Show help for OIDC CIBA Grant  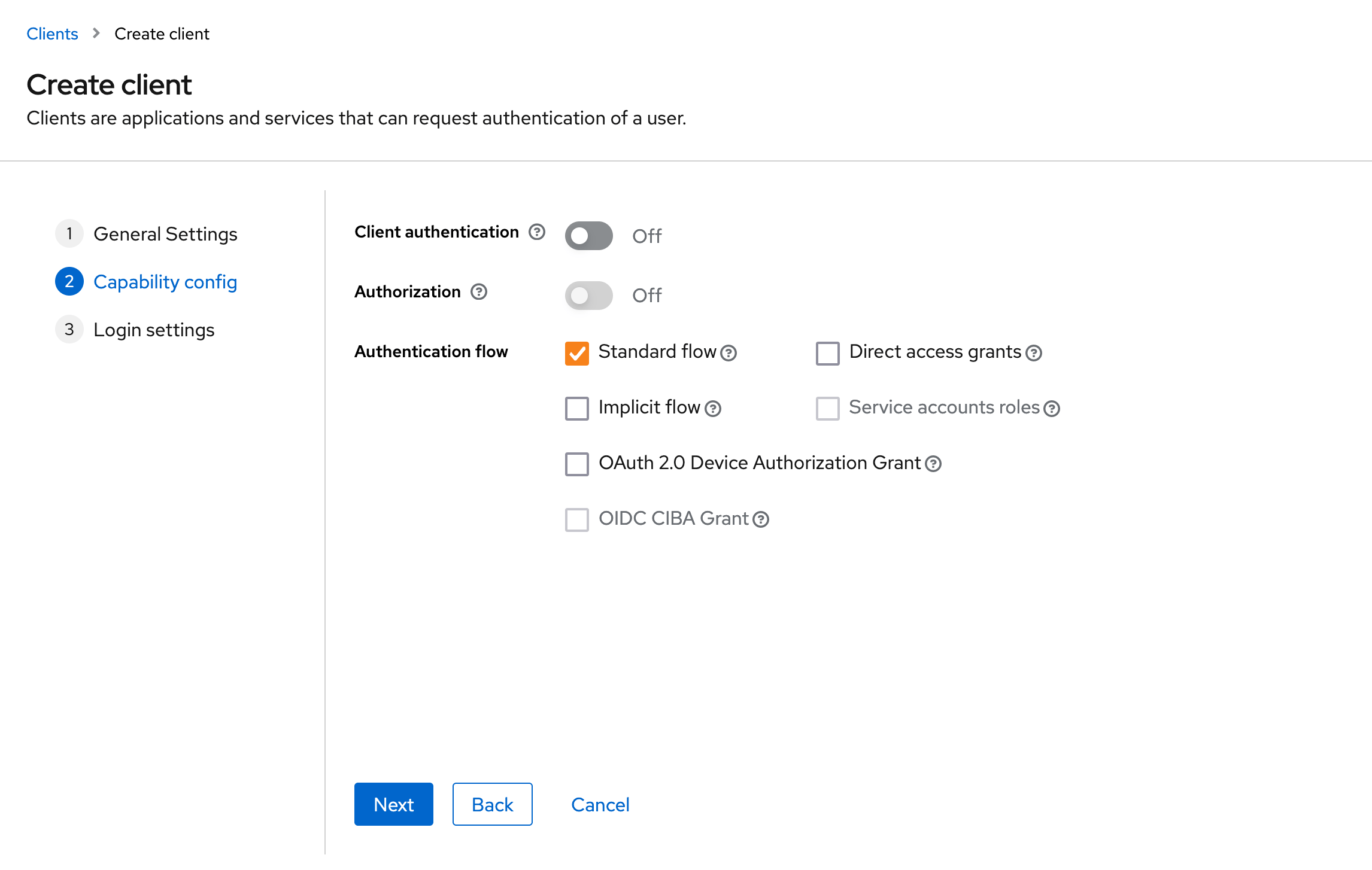[760, 520]
